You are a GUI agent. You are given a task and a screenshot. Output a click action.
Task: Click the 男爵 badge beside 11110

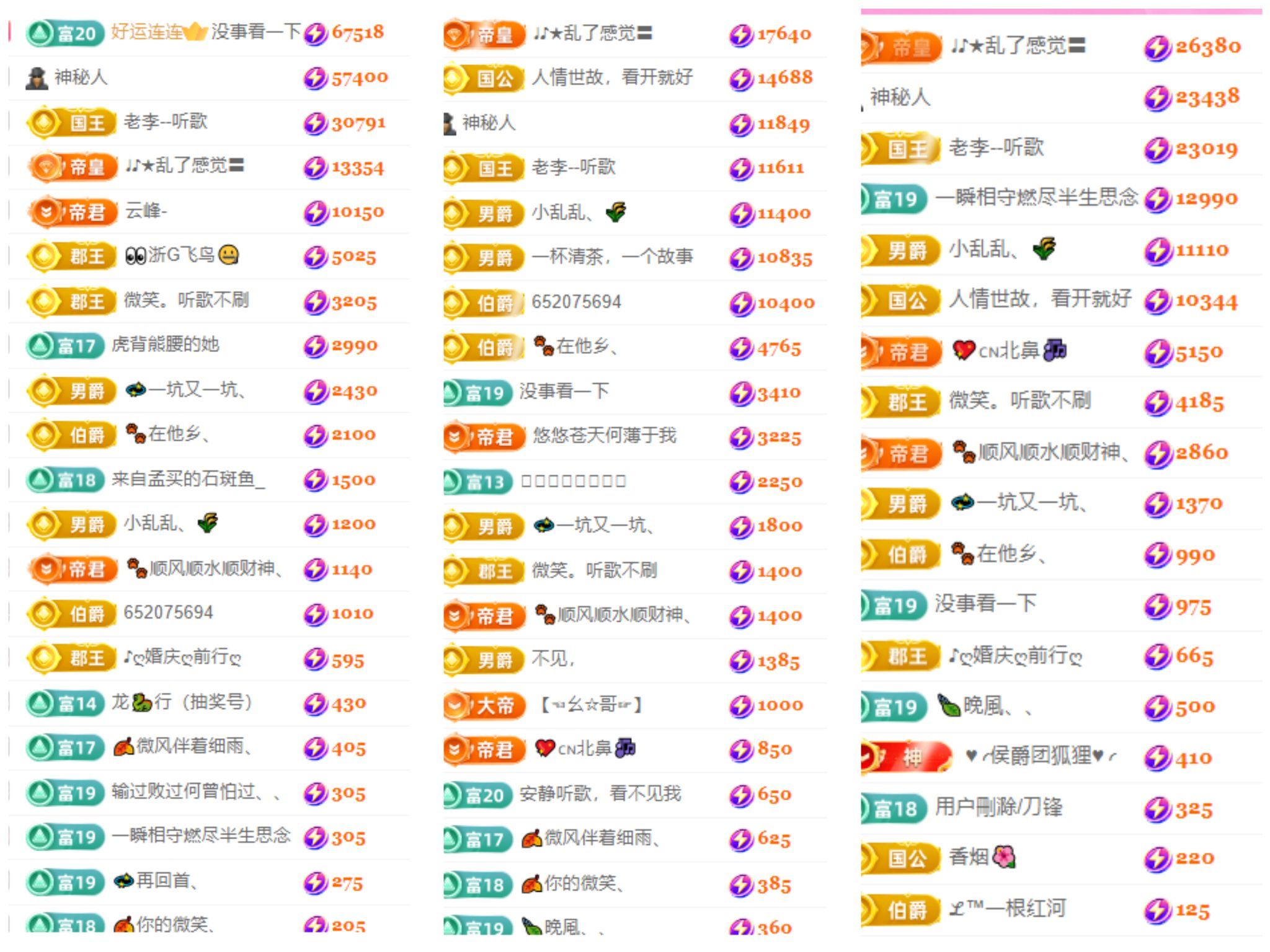coord(901,250)
